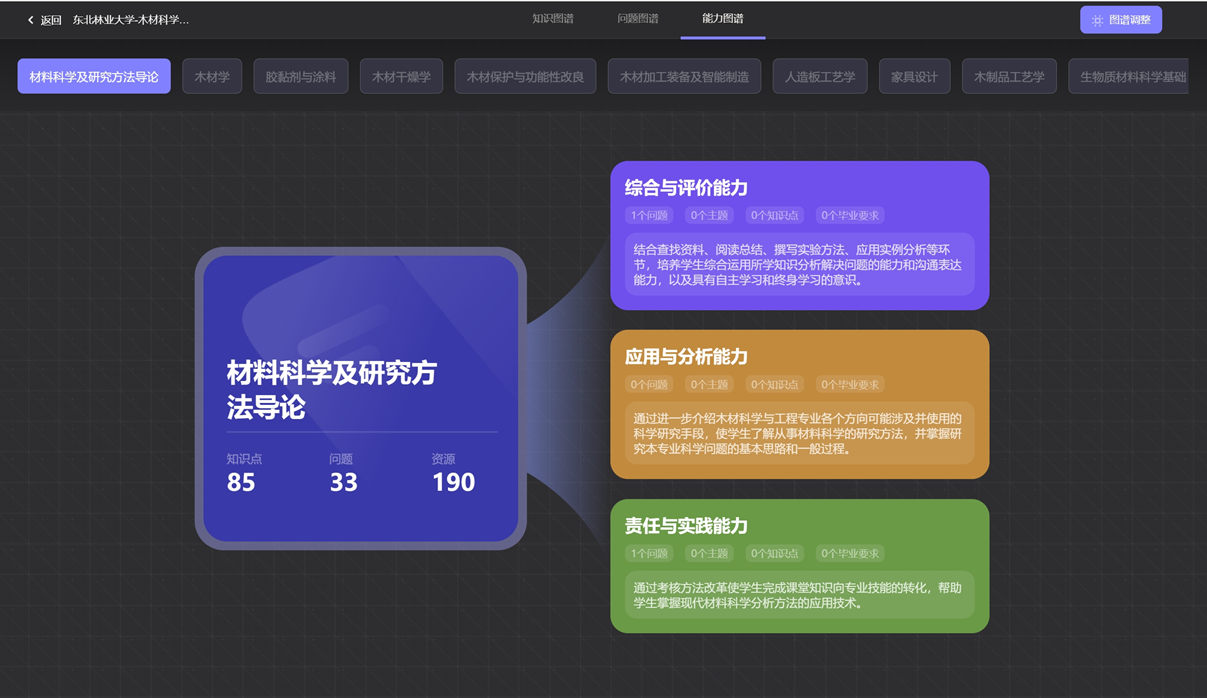Screen dimensions: 1207x698
Task: Select 木材保护与功能性改良 course chip
Action: [525, 77]
